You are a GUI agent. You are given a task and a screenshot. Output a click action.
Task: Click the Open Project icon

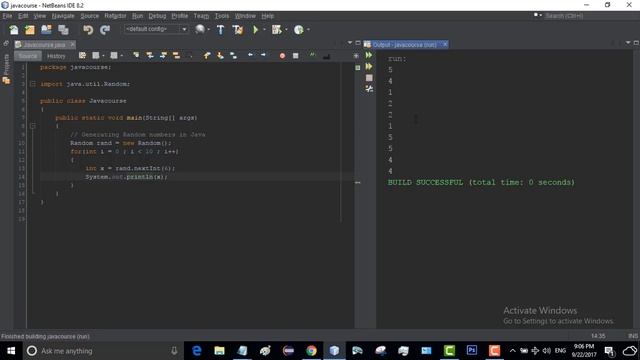[46, 30]
